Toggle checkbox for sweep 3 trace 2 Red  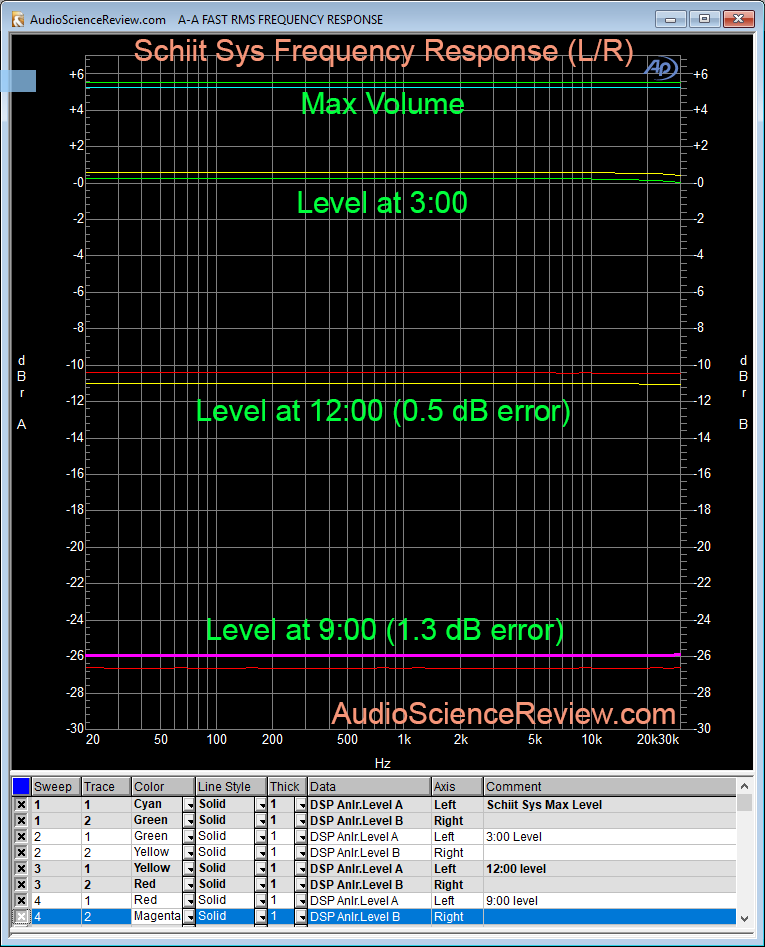pyautogui.click(x=21, y=884)
